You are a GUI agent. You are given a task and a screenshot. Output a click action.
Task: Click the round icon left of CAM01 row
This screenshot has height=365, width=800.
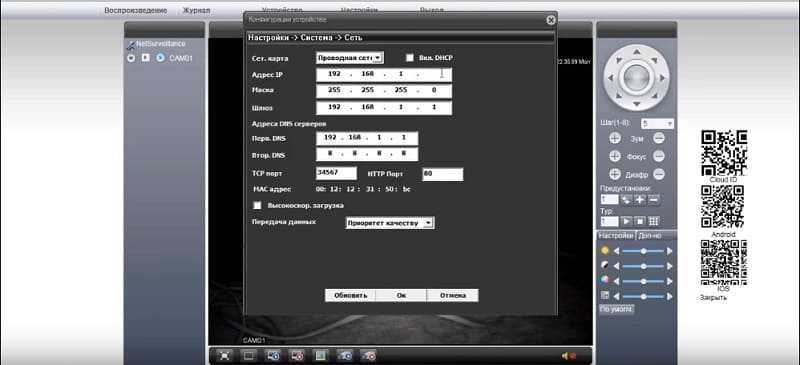click(131, 58)
